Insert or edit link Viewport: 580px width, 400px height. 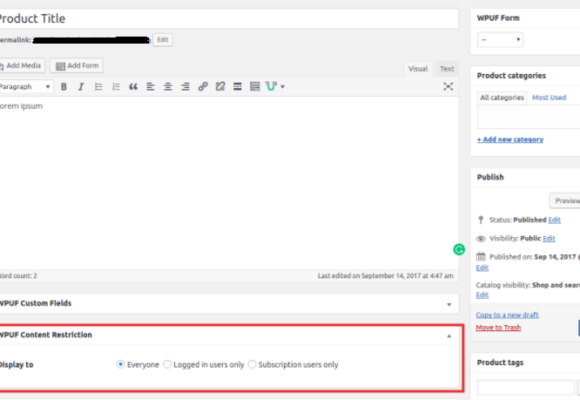(x=203, y=87)
